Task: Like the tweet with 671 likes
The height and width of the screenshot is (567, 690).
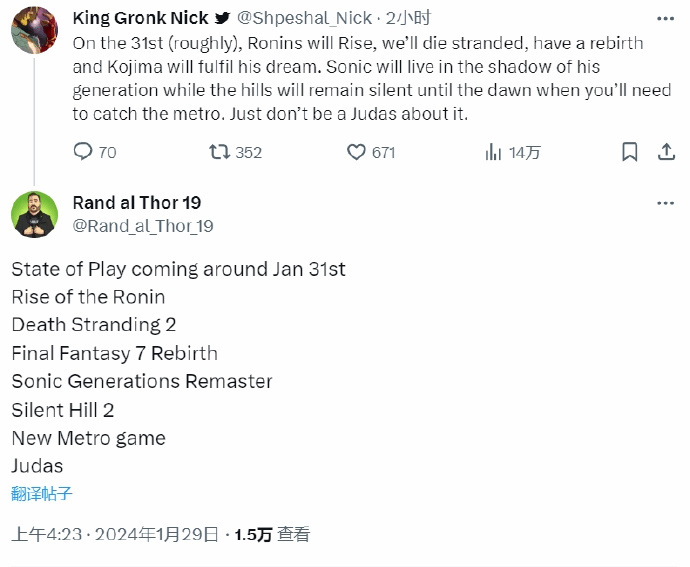Action: tap(357, 152)
